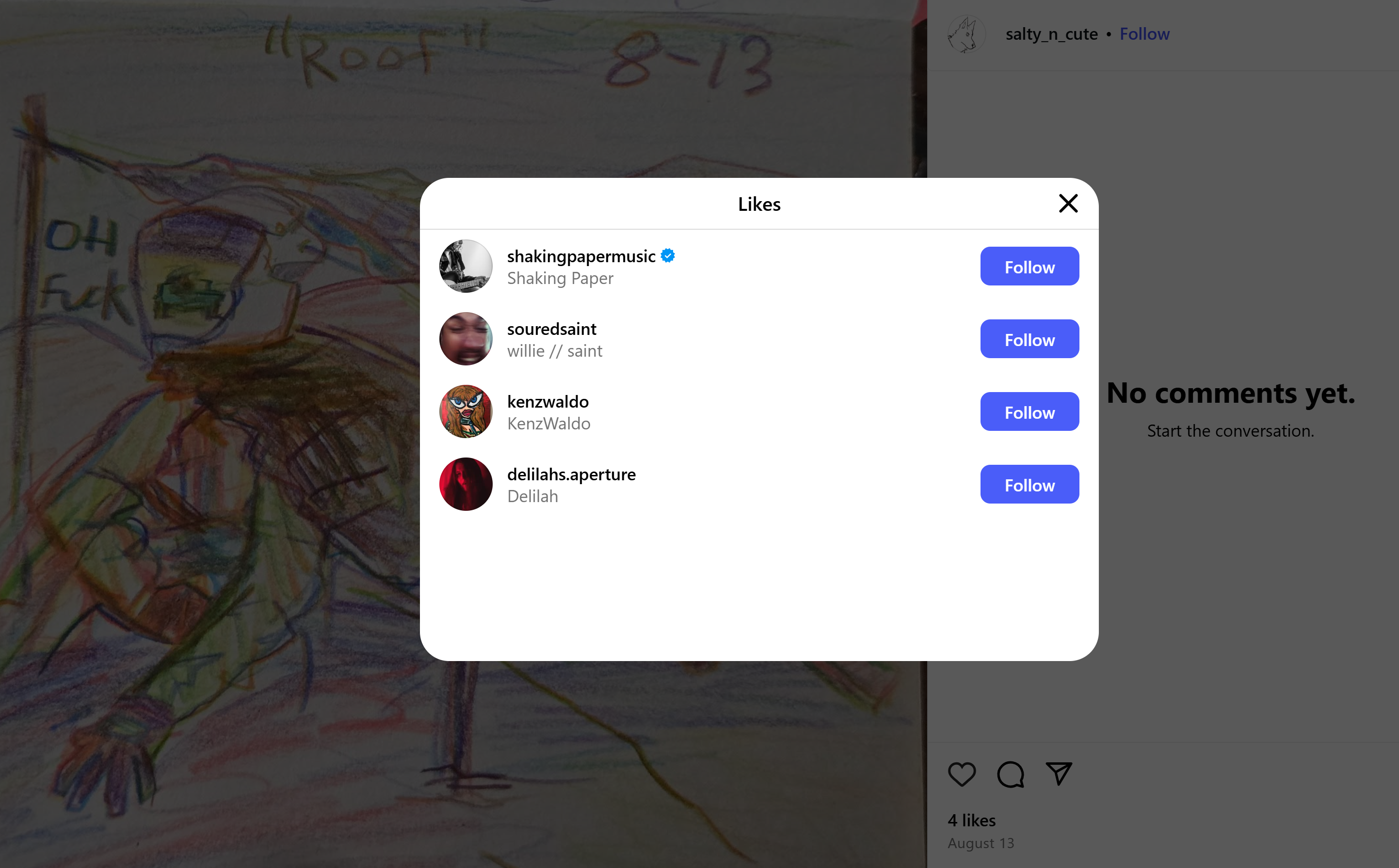1399x868 pixels.
Task: Follow kenzwaldo
Action: coord(1029,411)
